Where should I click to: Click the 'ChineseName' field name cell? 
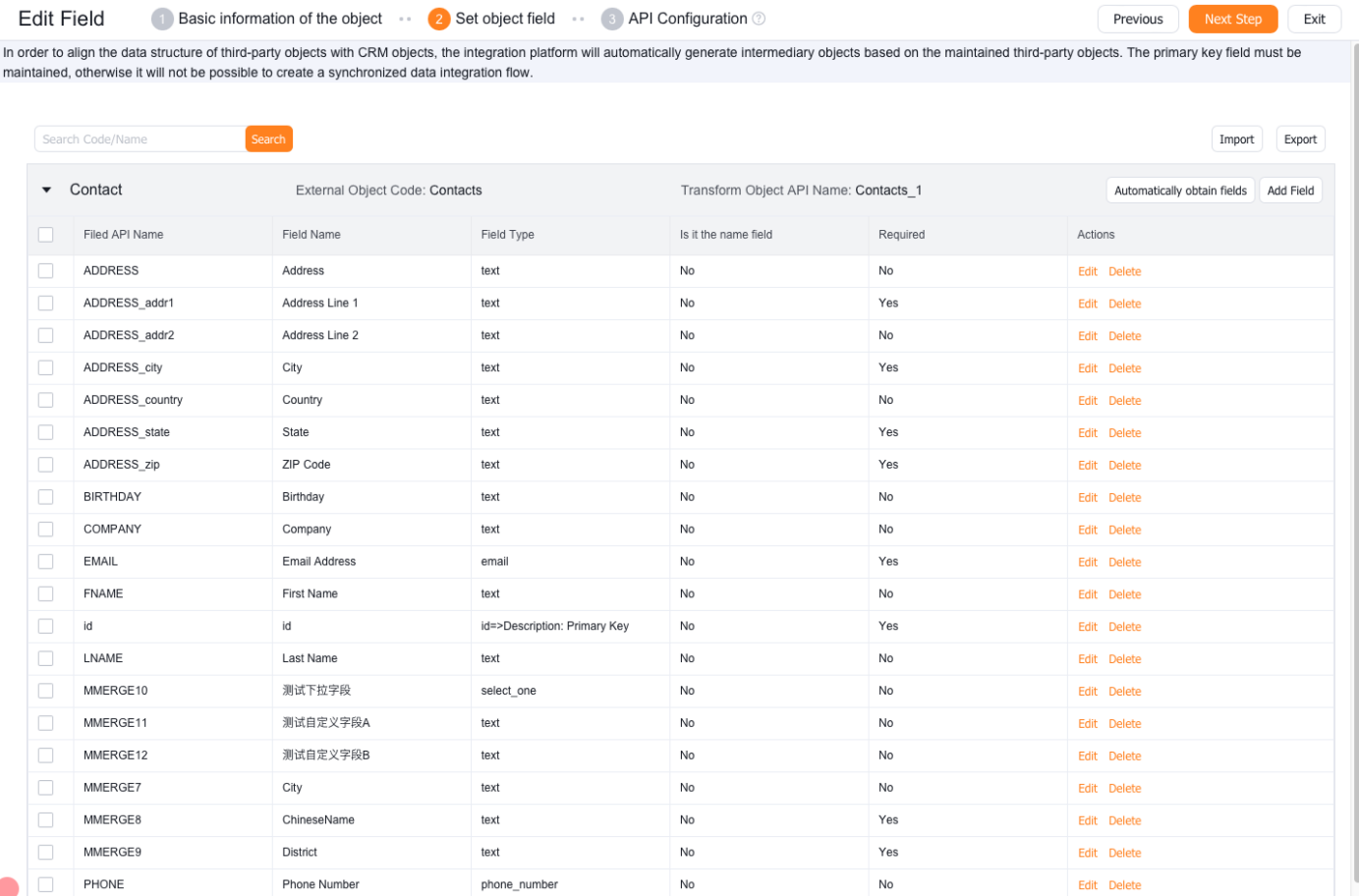(317, 819)
